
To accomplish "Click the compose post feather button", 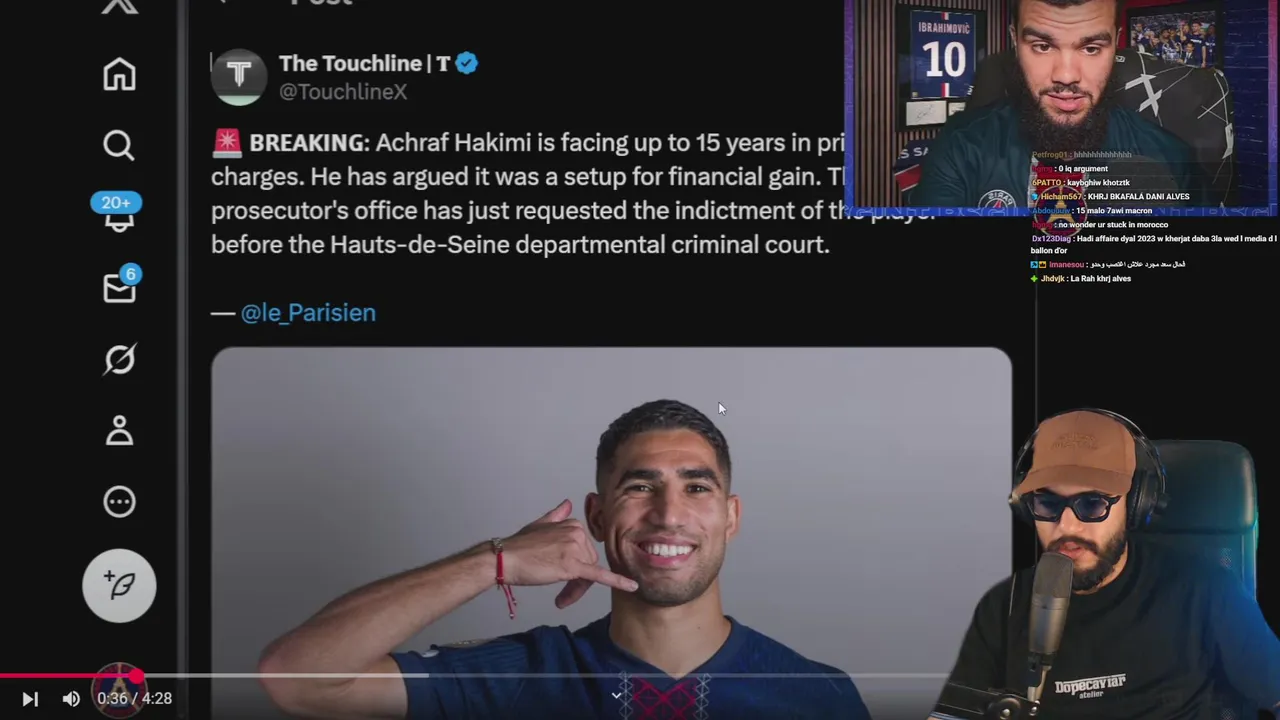I will (x=119, y=586).
